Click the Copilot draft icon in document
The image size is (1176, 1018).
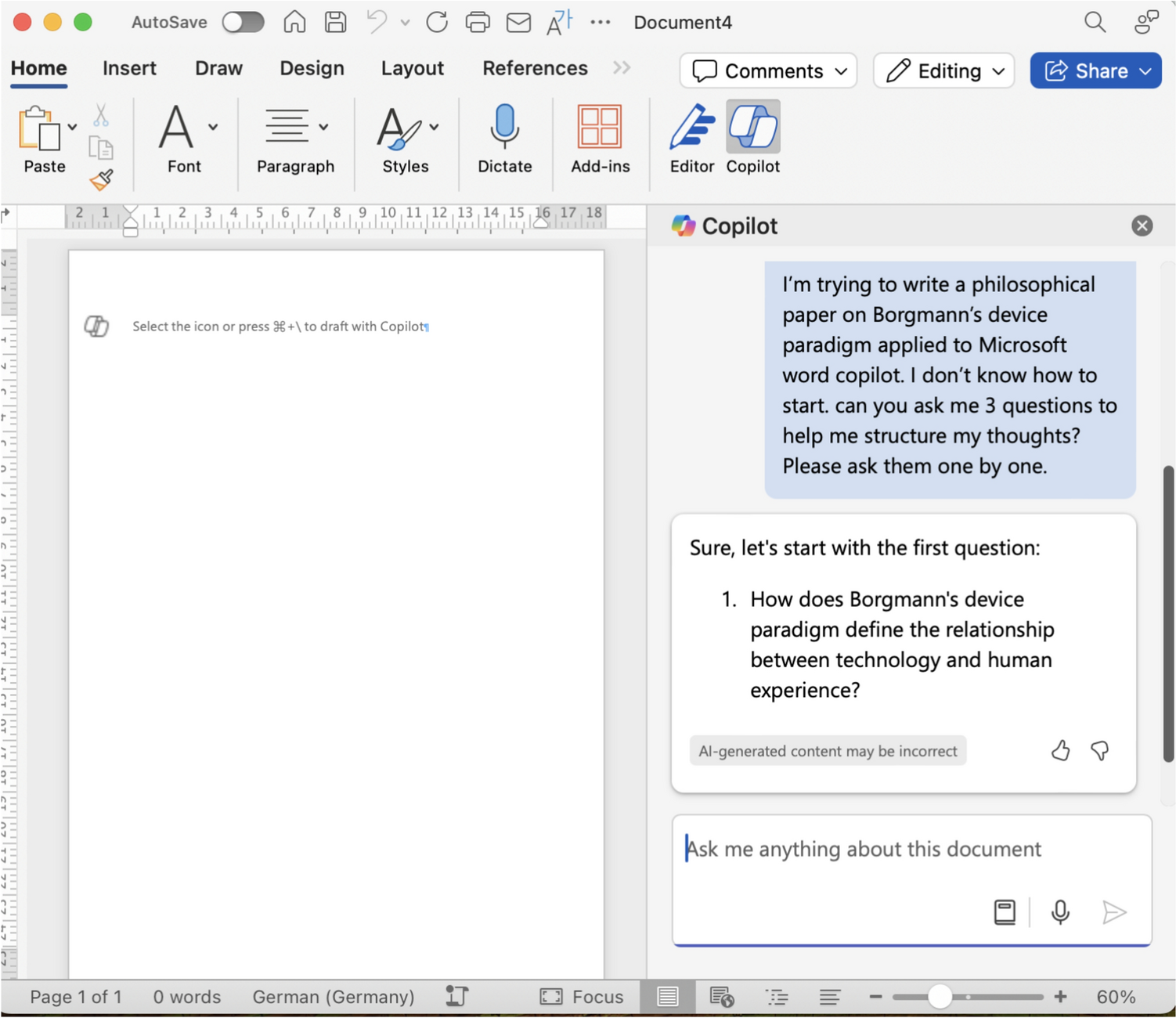(x=96, y=327)
